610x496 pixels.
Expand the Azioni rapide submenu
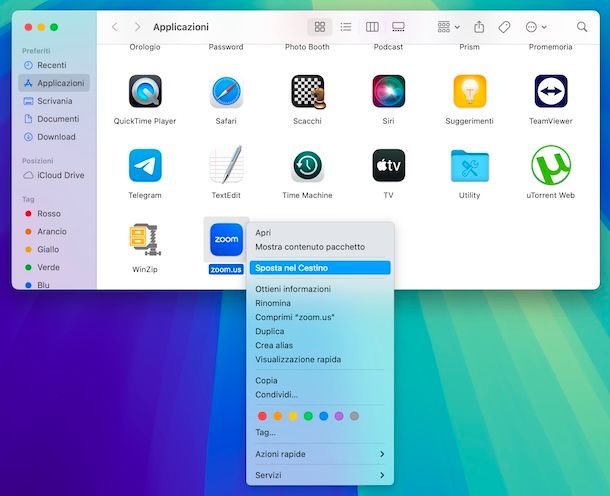(x=320, y=454)
